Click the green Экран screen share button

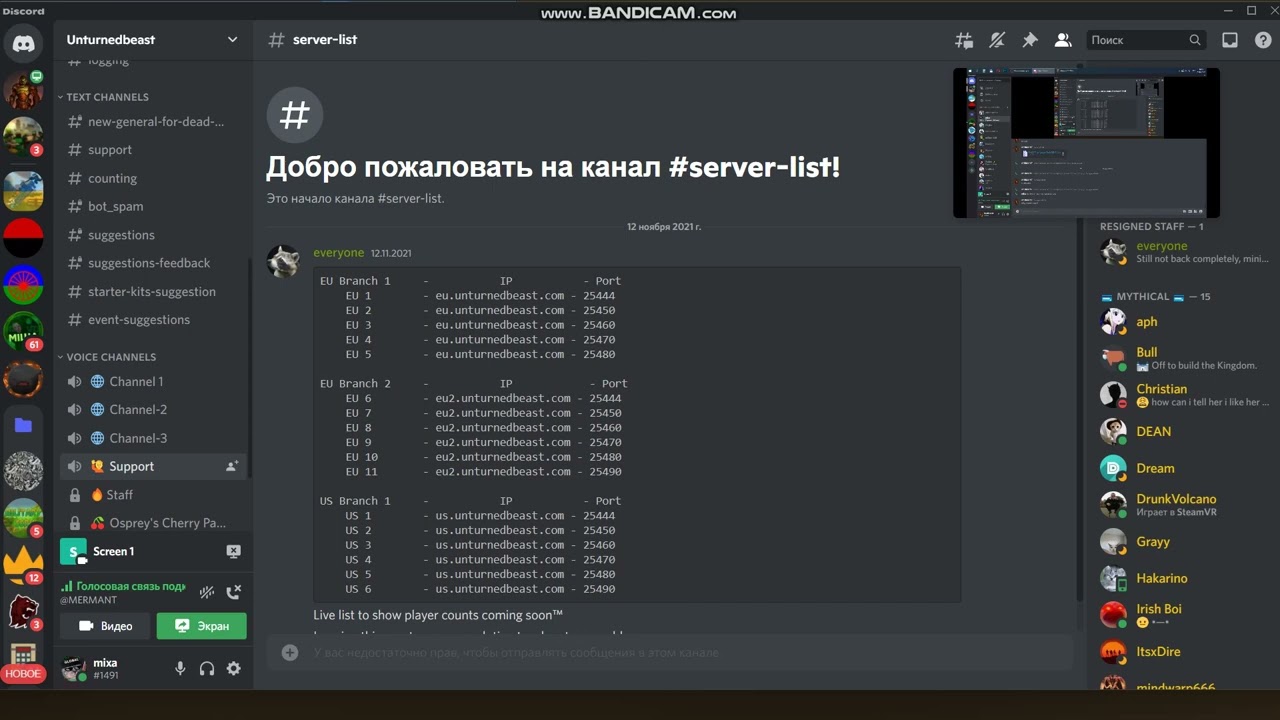[x=201, y=626]
